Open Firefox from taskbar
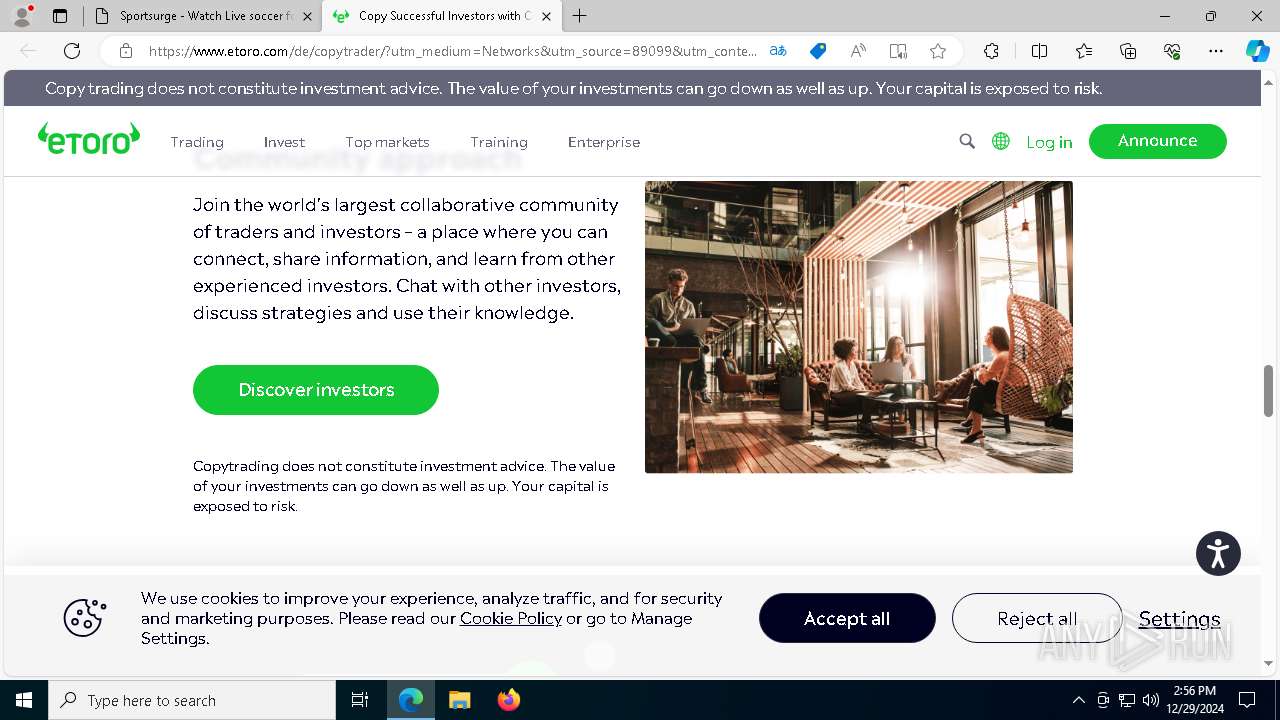 (509, 700)
